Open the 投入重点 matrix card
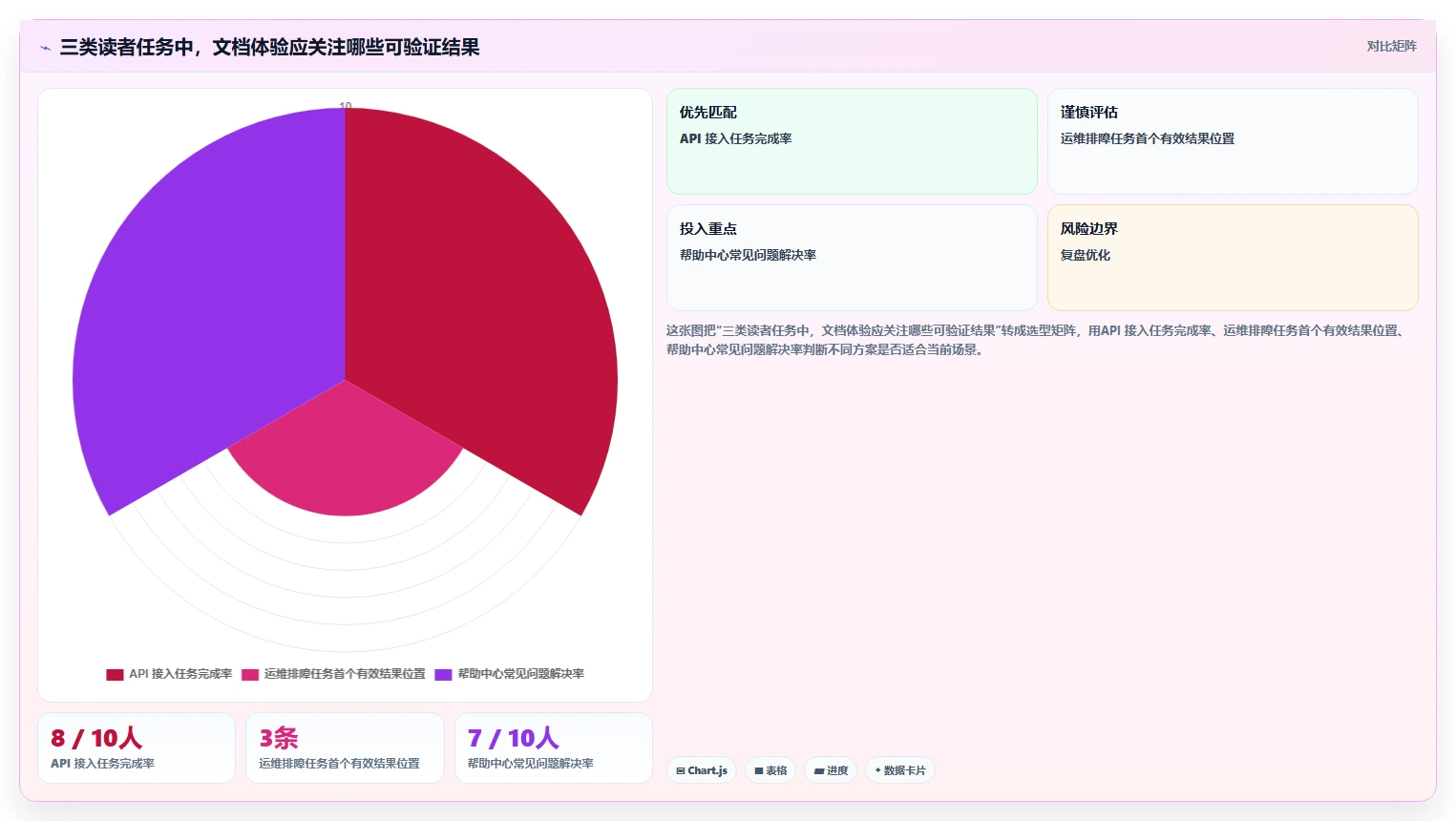1456x821 pixels. click(852, 258)
